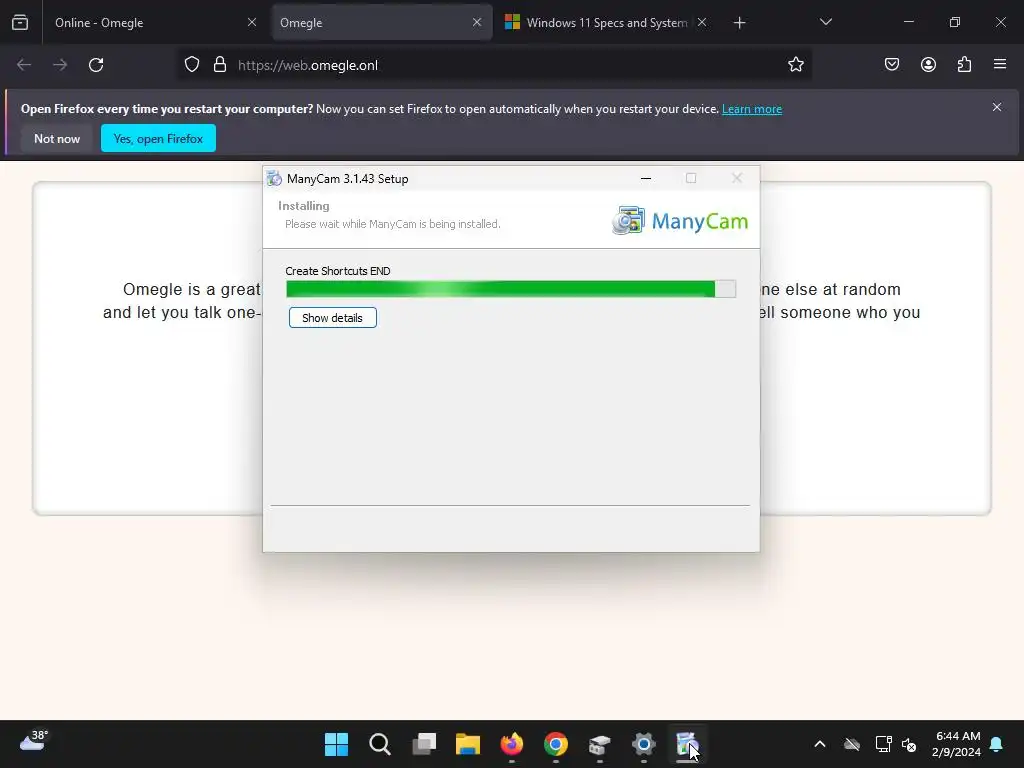View site security padlock info

(220, 65)
